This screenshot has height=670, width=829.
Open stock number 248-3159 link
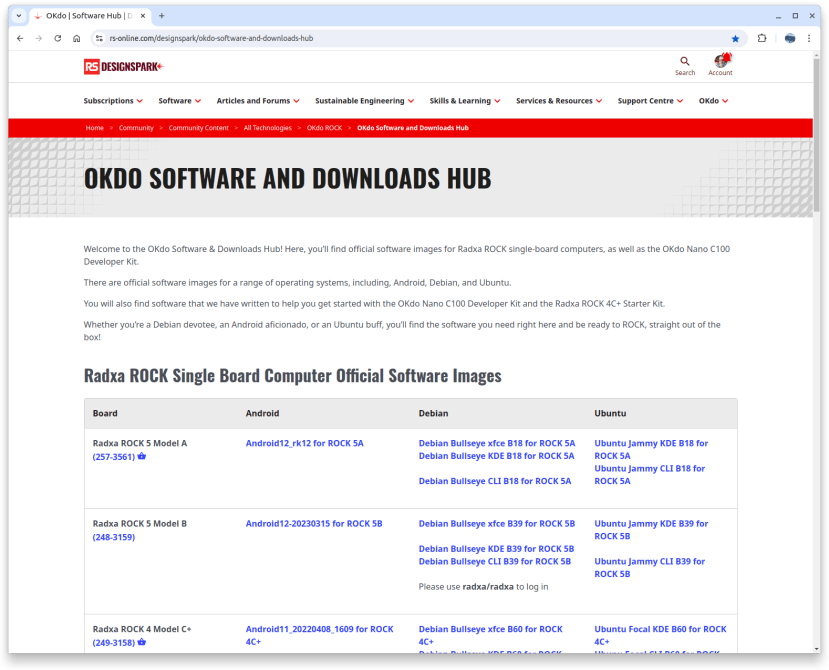[114, 537]
